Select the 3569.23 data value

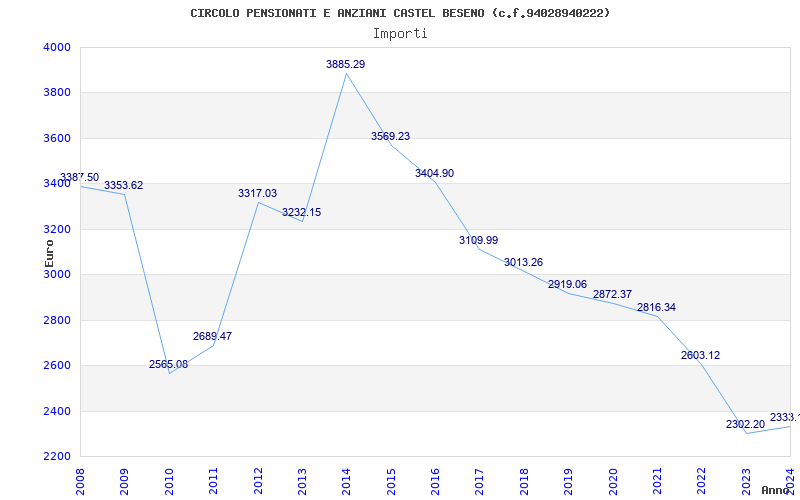[390, 136]
